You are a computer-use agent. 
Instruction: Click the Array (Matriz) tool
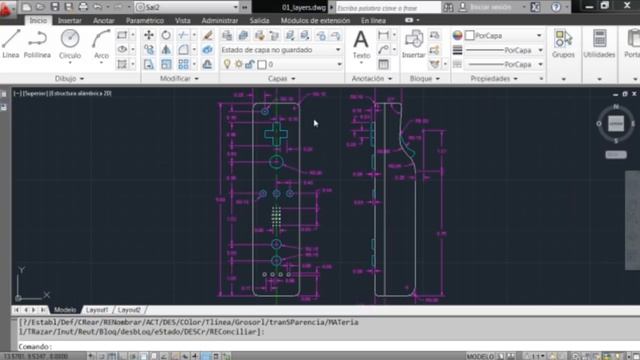coord(183,64)
